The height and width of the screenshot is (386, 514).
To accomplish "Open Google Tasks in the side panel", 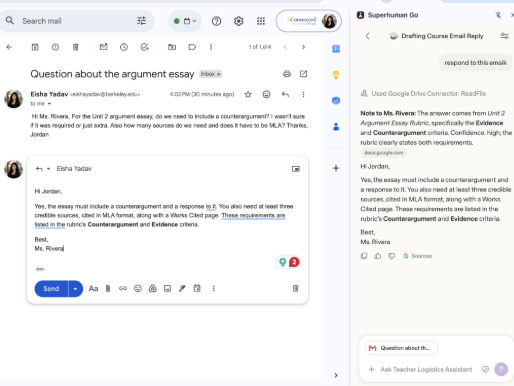I will [x=336, y=100].
